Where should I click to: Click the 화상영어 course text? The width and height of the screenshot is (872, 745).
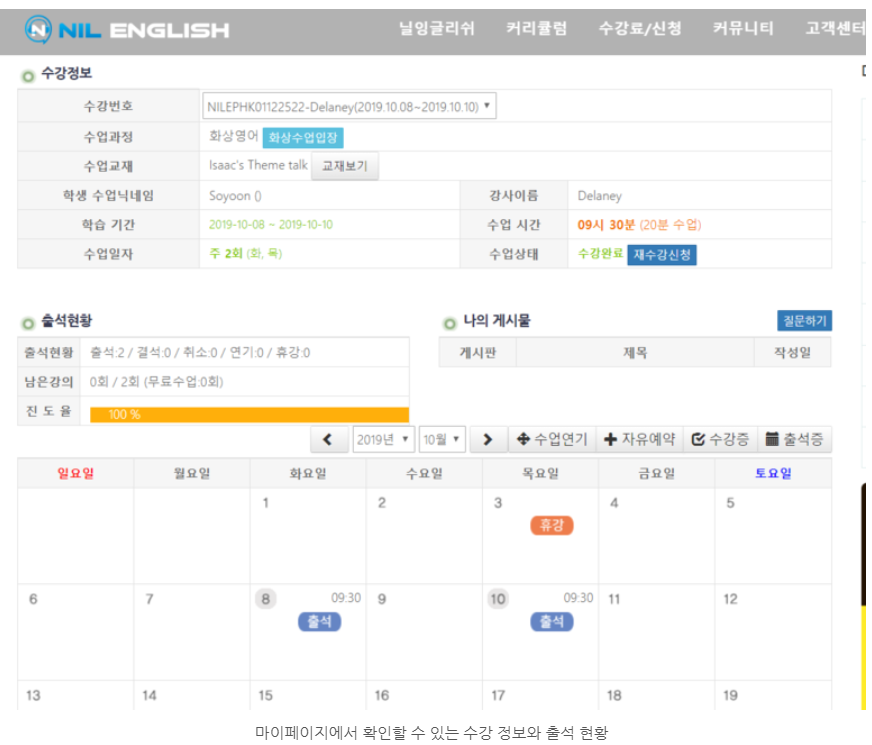coord(234,136)
